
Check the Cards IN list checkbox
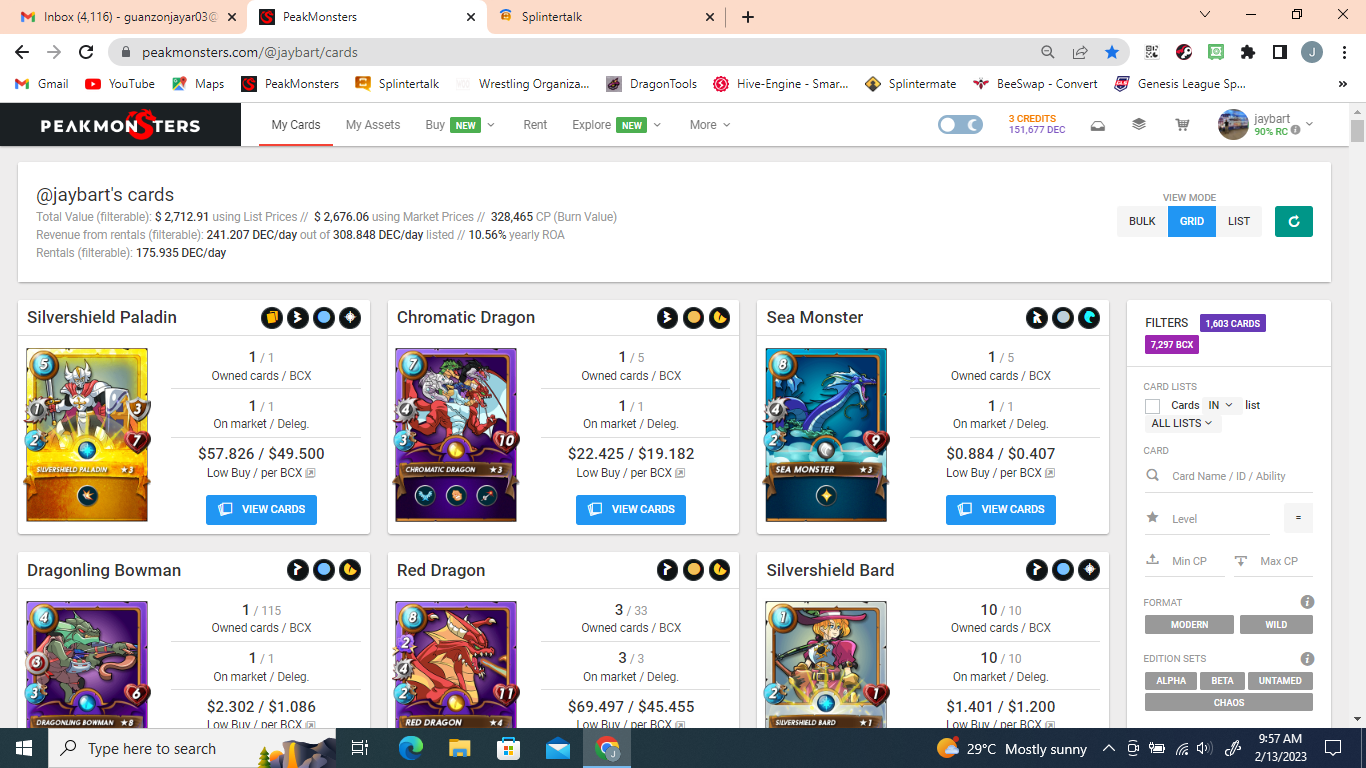(1152, 406)
